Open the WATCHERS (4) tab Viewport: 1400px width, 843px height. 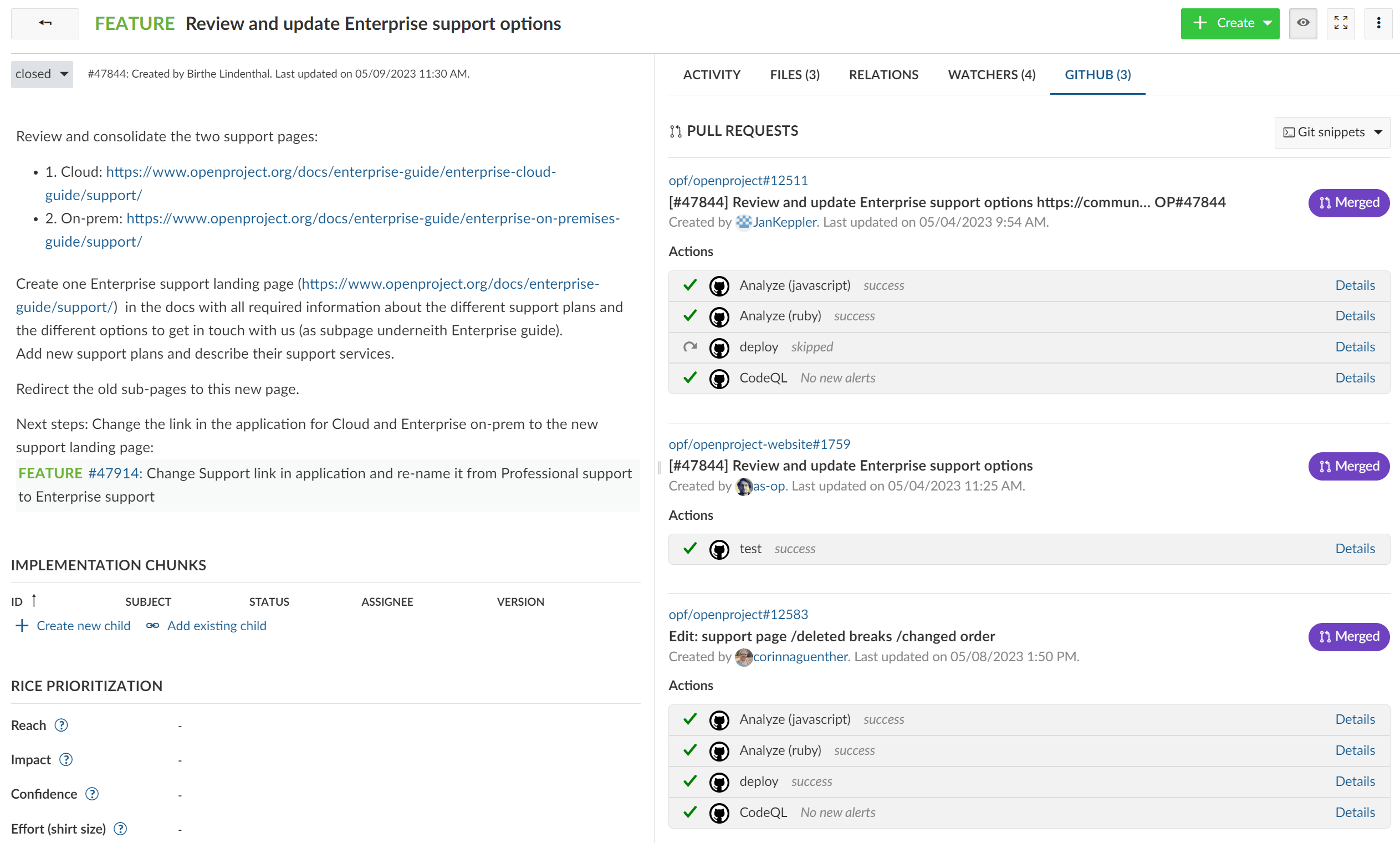tap(991, 74)
